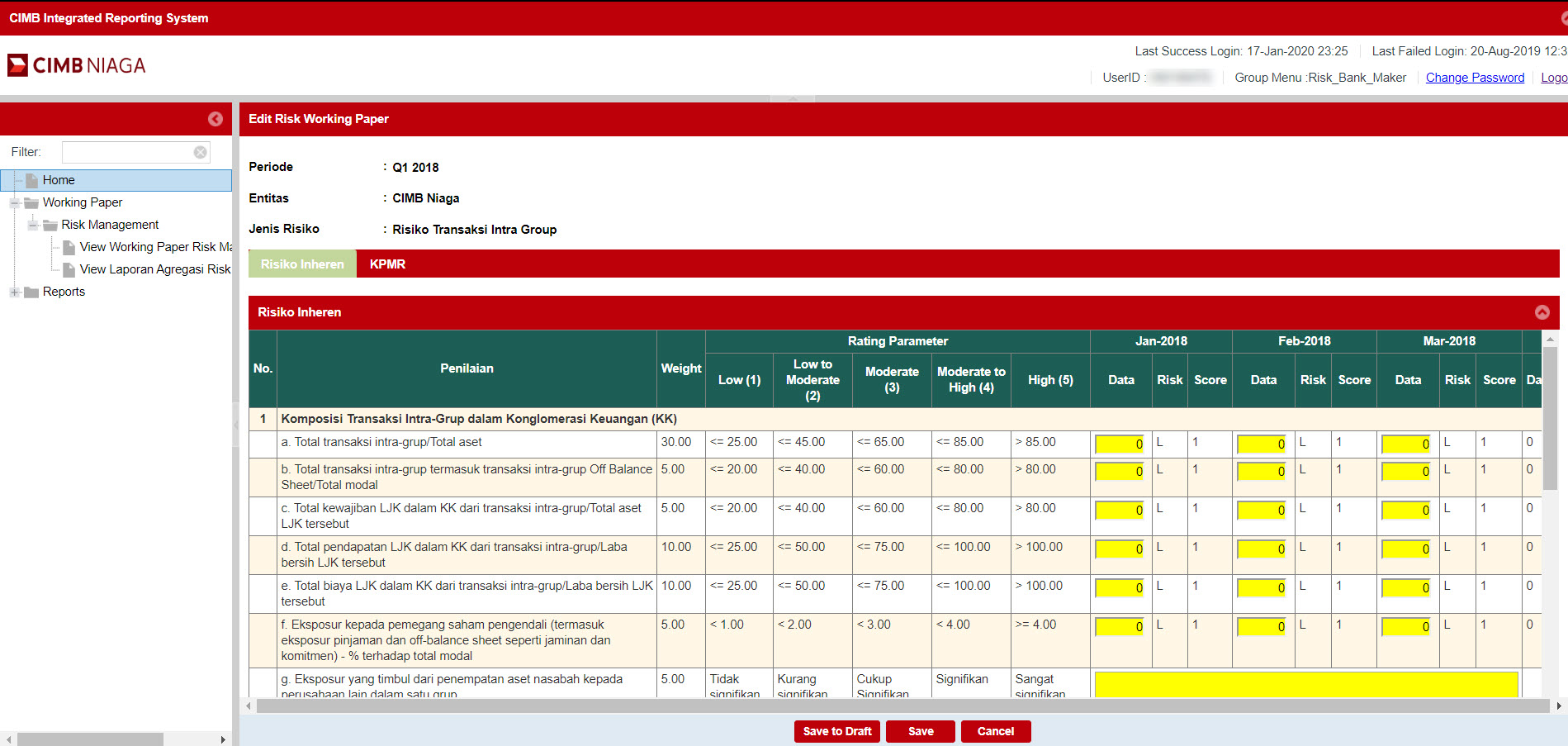Screen dimensions: 1568x746
Task: Click the Cancel button
Action: (x=995, y=731)
